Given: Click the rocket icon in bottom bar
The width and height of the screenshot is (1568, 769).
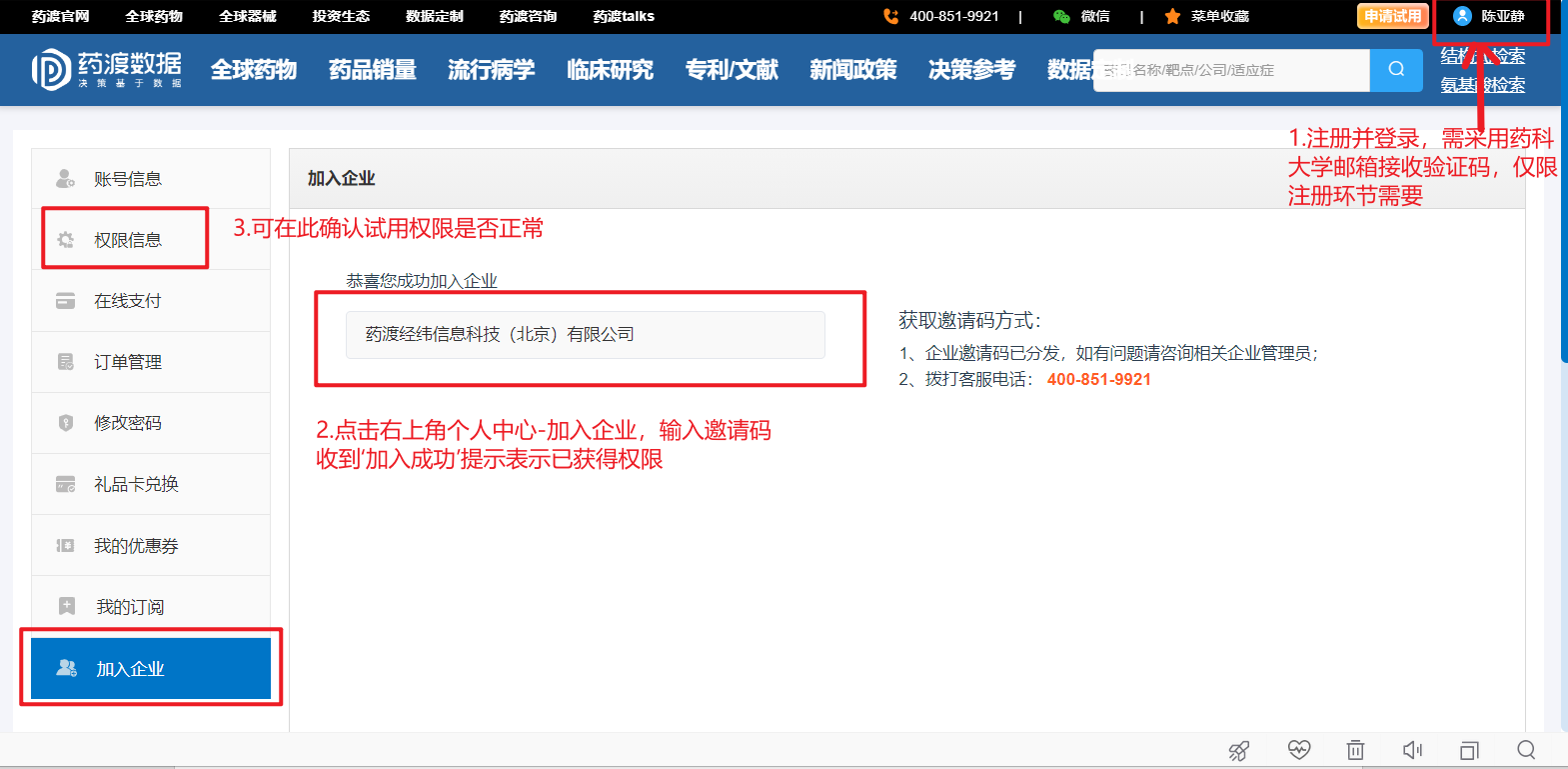Looking at the screenshot, I should click(x=1239, y=751).
